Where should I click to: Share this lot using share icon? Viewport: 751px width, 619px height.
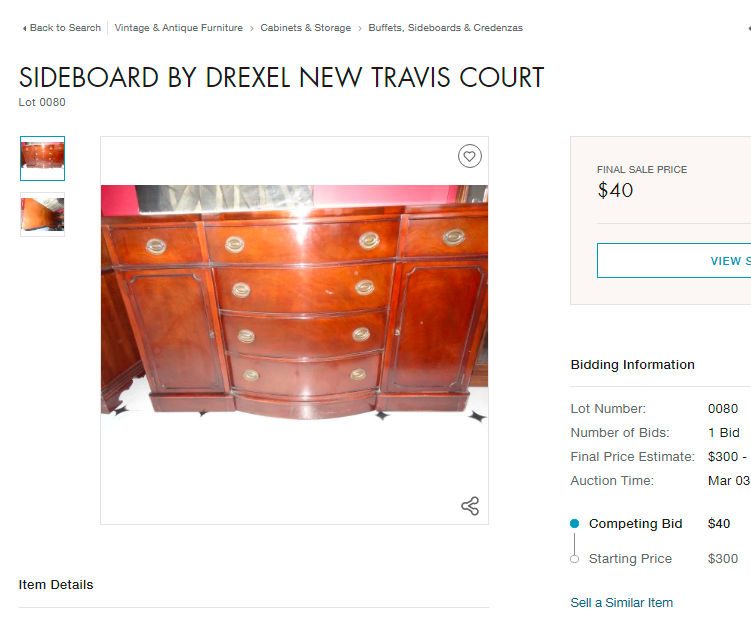(470, 506)
